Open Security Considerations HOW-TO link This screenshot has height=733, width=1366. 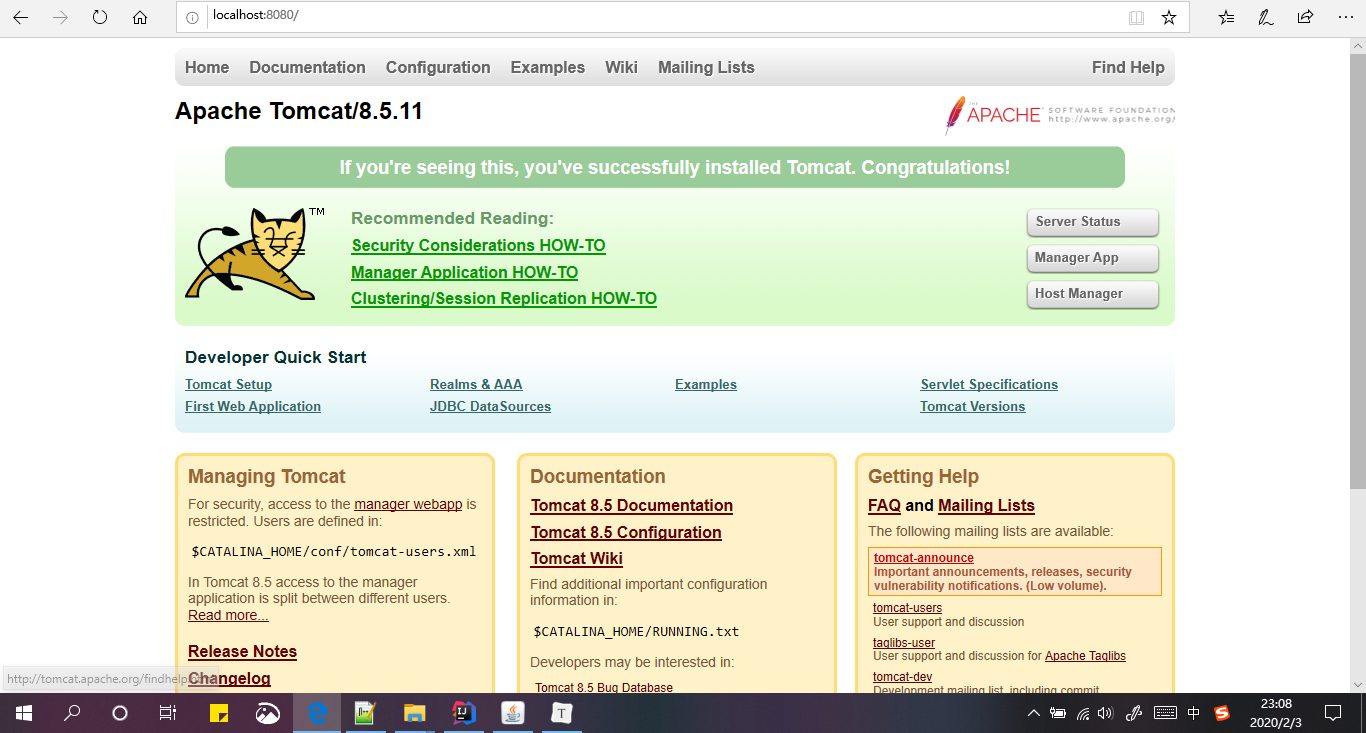click(x=478, y=246)
